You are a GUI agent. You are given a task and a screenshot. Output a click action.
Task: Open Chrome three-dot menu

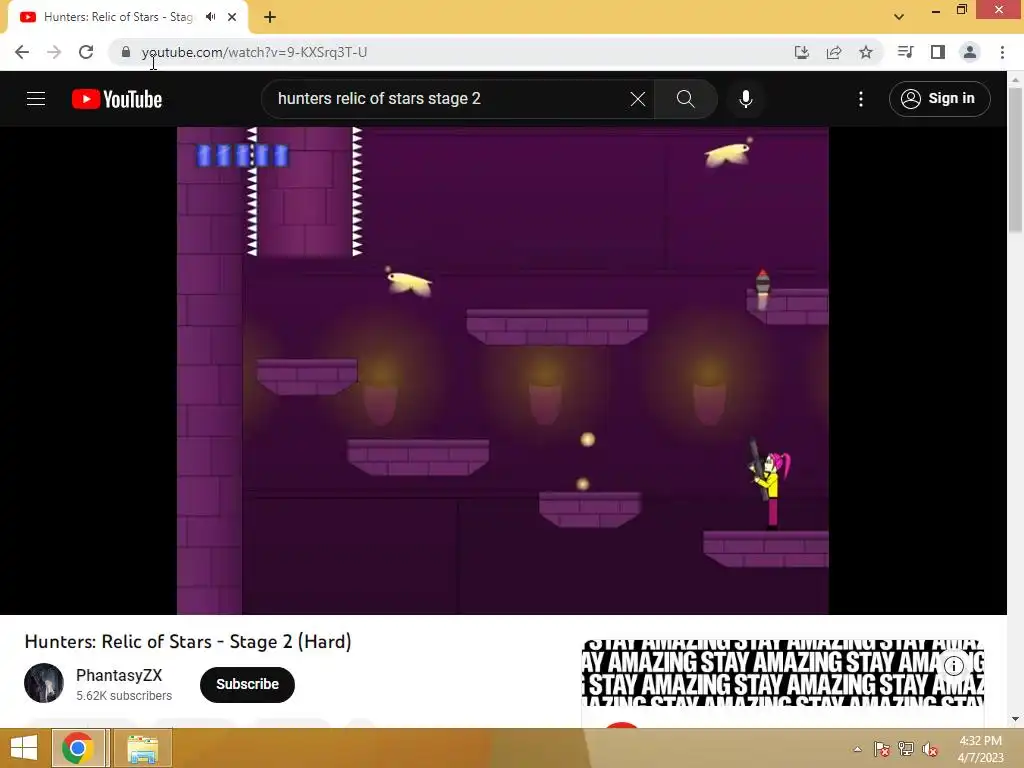1002,52
